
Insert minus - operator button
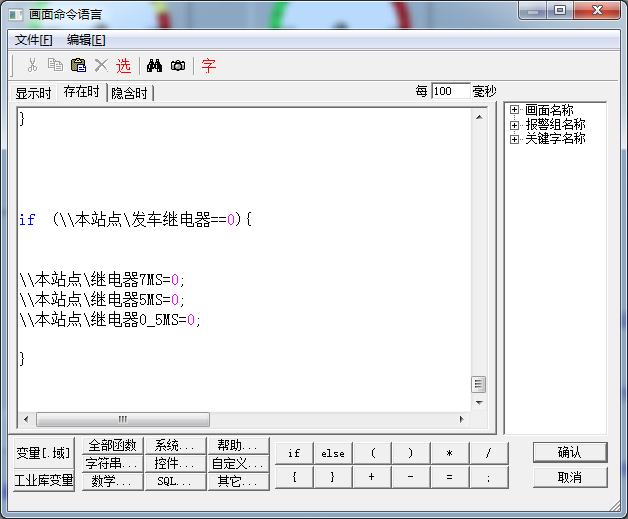pos(411,477)
